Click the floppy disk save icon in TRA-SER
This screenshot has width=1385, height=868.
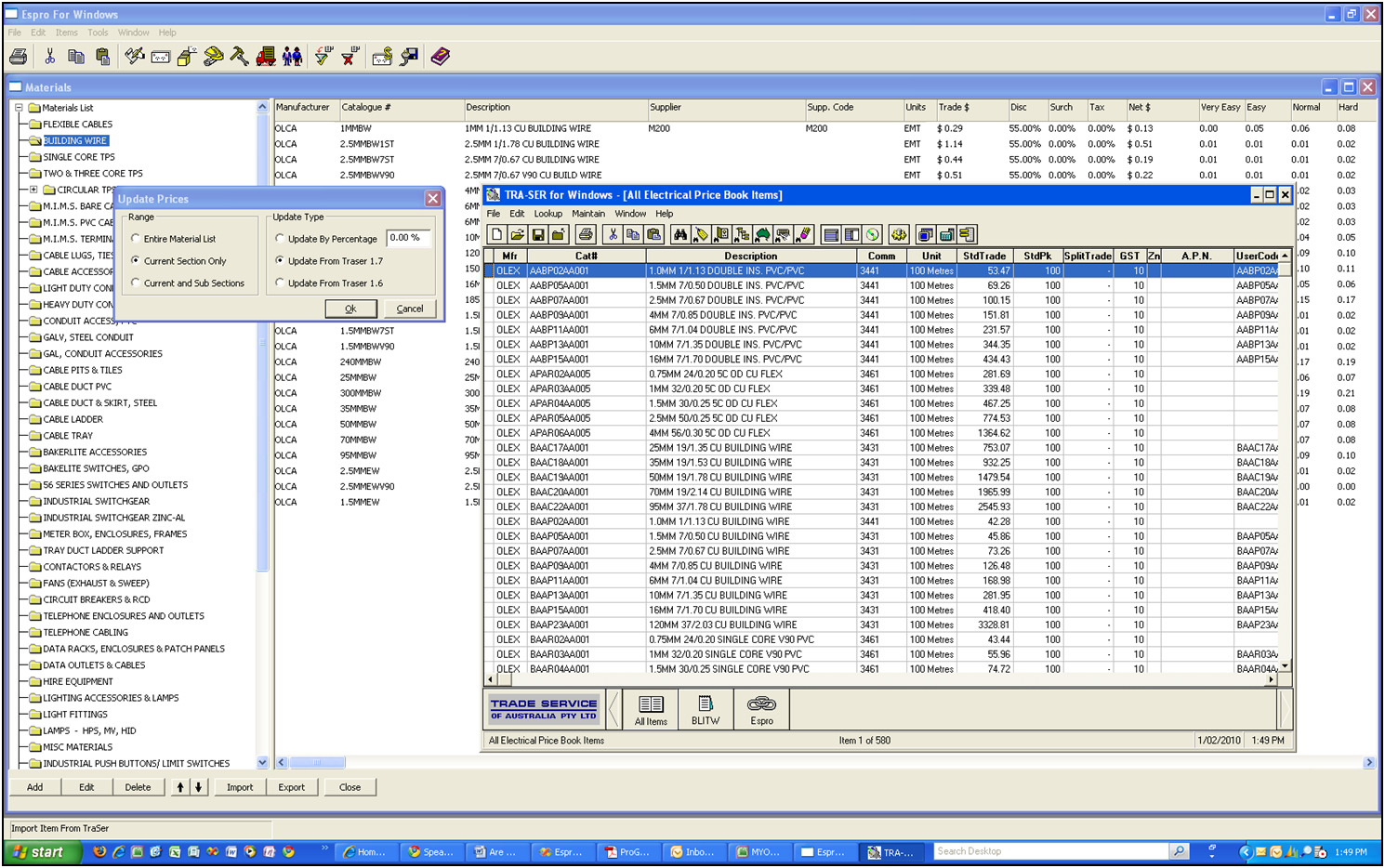tap(537, 234)
